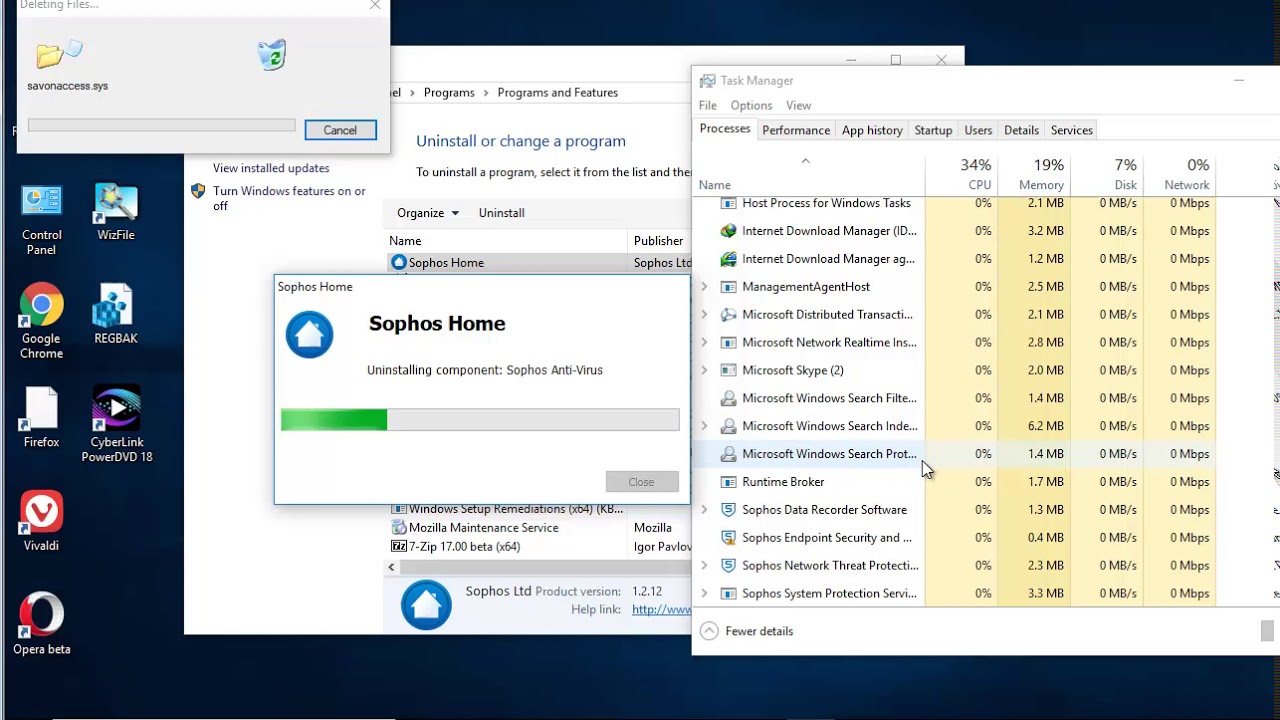Image resolution: width=1280 pixels, height=720 pixels.
Task: Expand Microsoft Distributed Transaction process group
Action: 704,315
